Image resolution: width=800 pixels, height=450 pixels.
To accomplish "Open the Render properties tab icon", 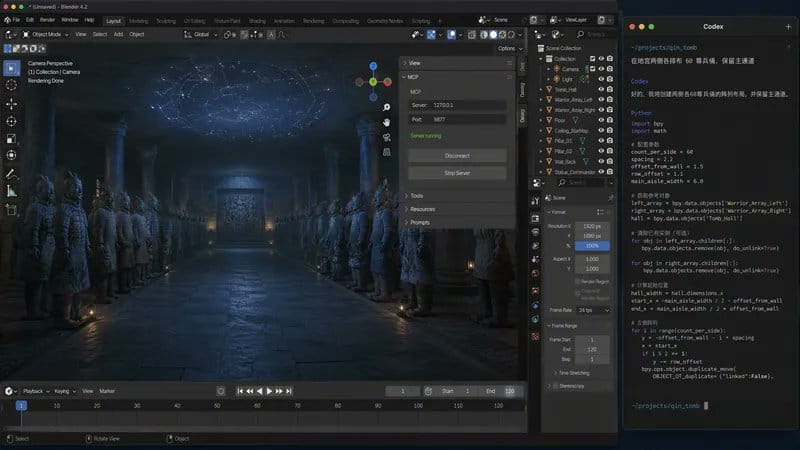I will pyautogui.click(x=535, y=218).
